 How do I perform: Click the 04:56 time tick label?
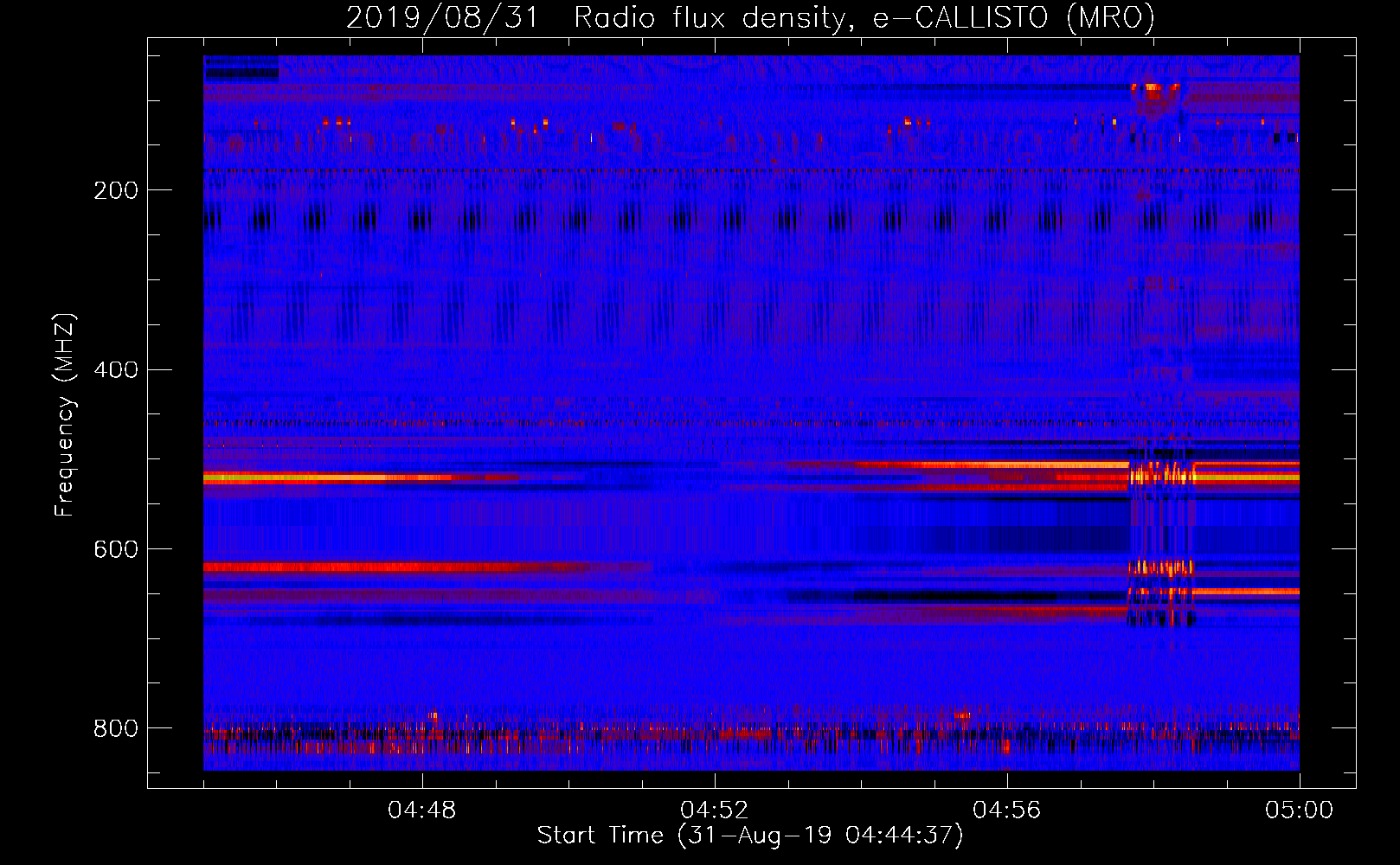(1007, 811)
